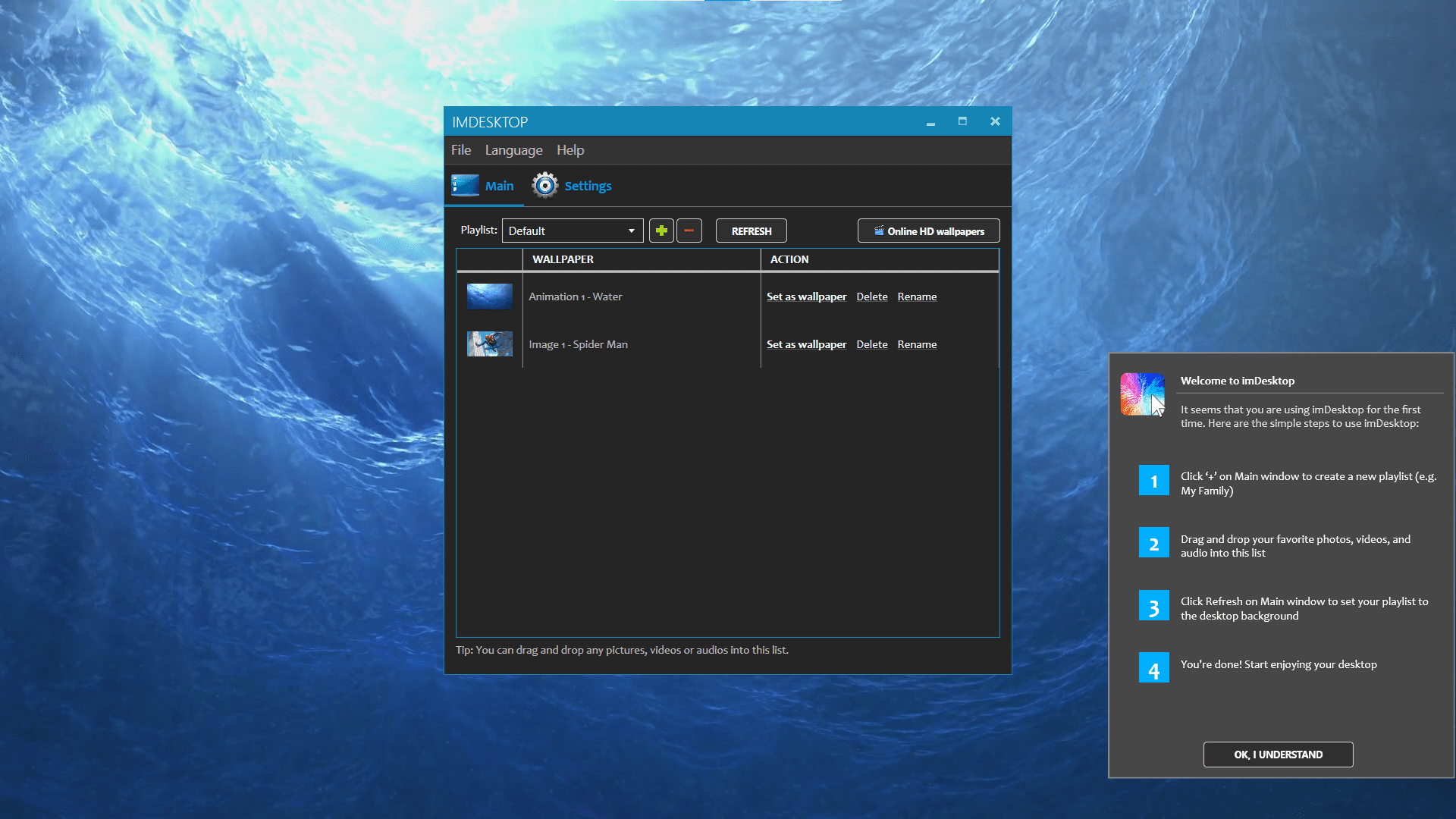Set Animation 1 - Water as wallpaper
This screenshot has height=819, width=1456.
pyautogui.click(x=806, y=297)
